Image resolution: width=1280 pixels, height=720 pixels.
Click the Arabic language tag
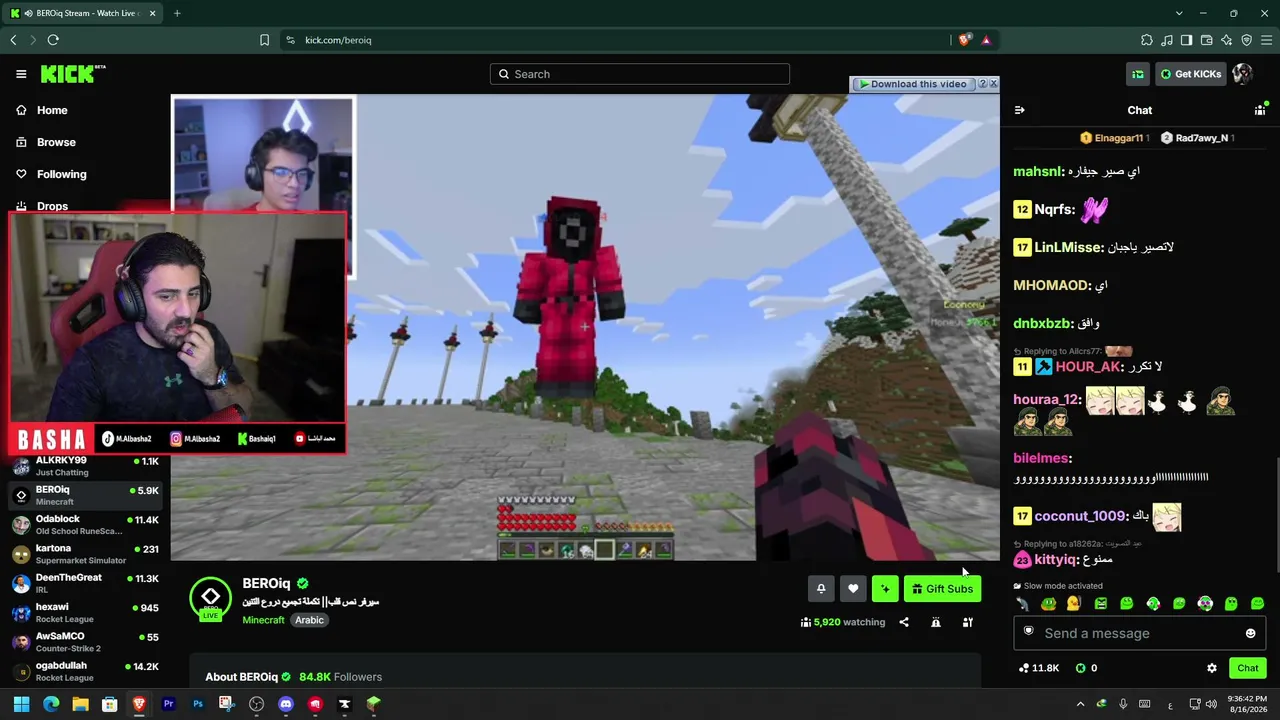(309, 620)
